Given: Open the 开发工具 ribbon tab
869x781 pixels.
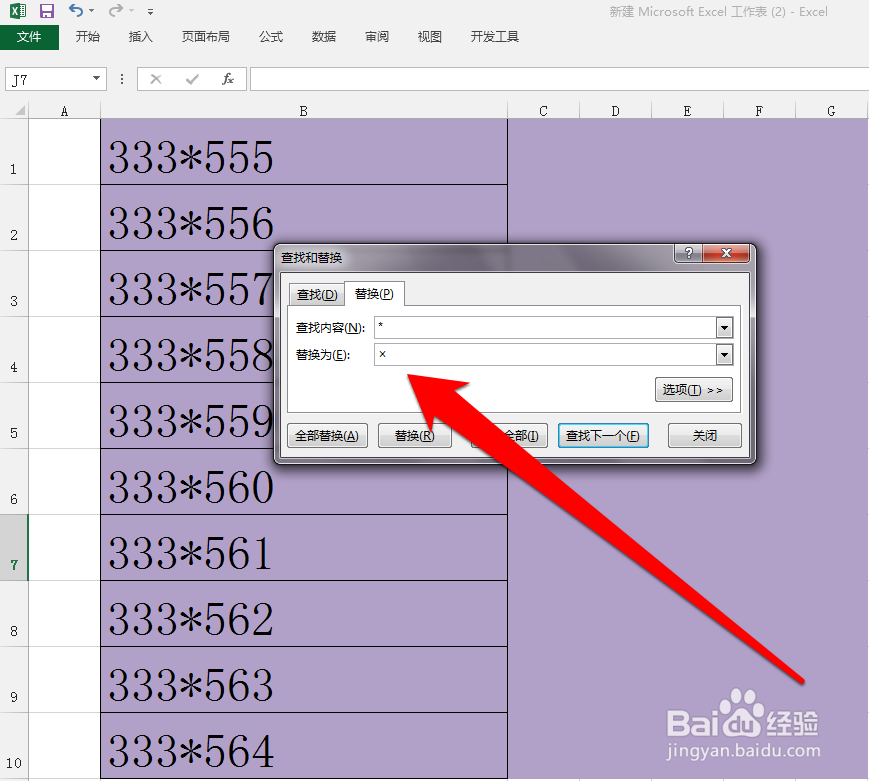Looking at the screenshot, I should [x=495, y=37].
